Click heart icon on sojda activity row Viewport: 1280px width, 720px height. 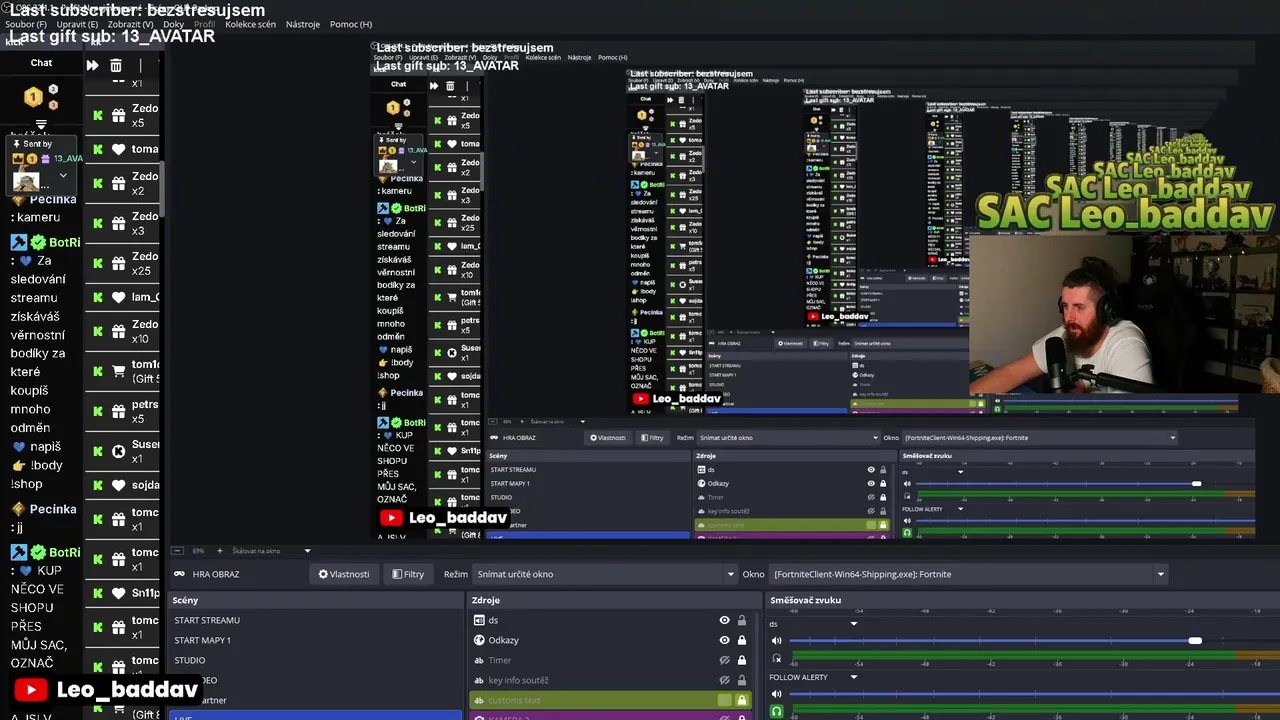tap(118, 485)
